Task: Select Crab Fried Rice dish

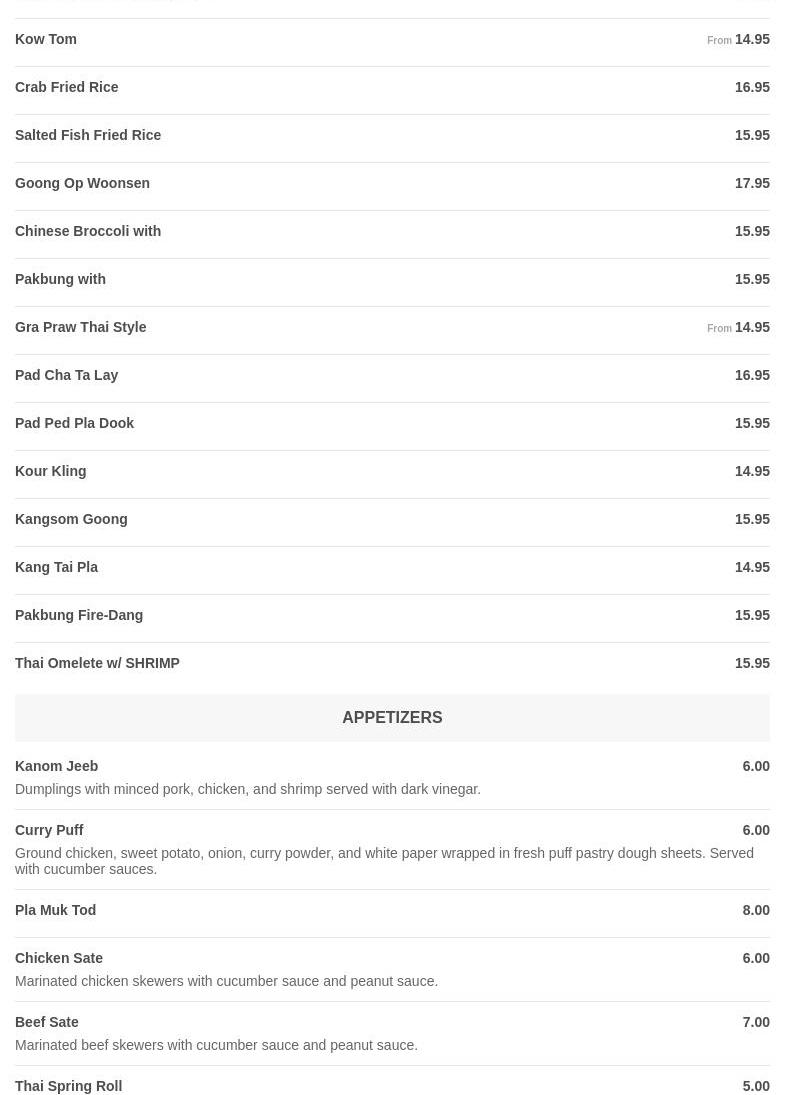Action: [x=67, y=87]
